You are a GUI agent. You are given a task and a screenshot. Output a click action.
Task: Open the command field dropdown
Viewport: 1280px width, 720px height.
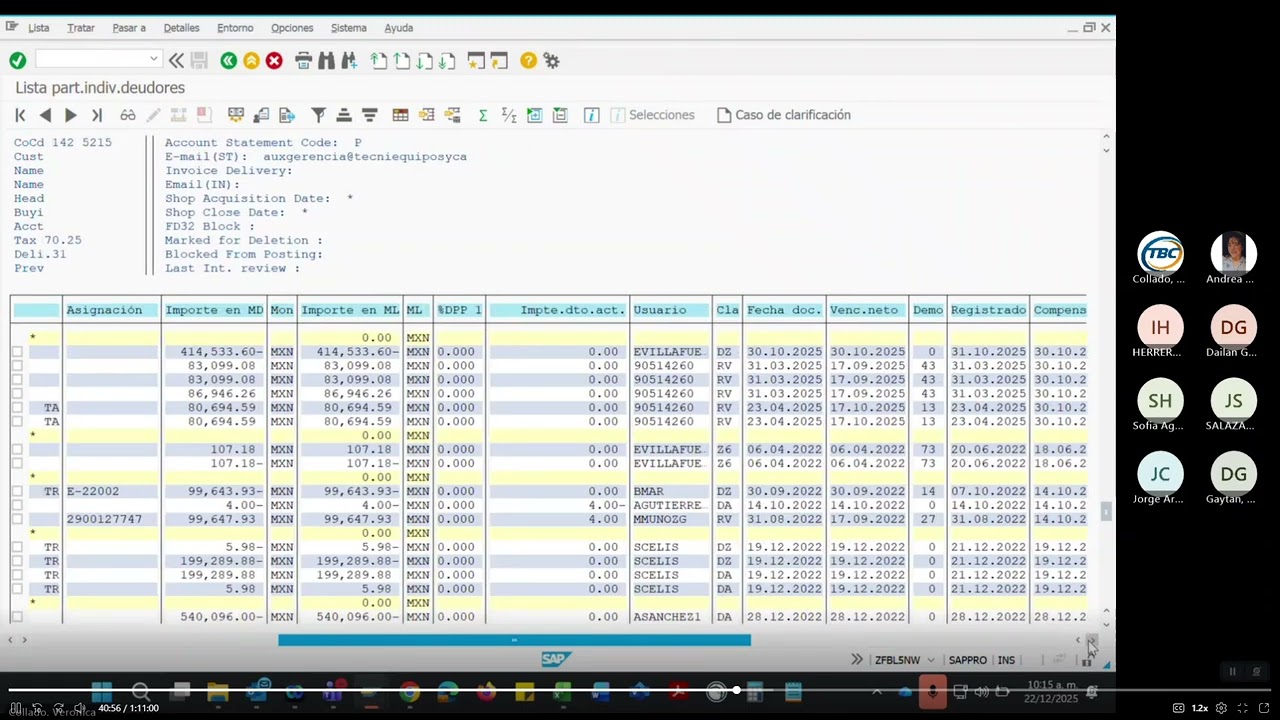tap(153, 60)
